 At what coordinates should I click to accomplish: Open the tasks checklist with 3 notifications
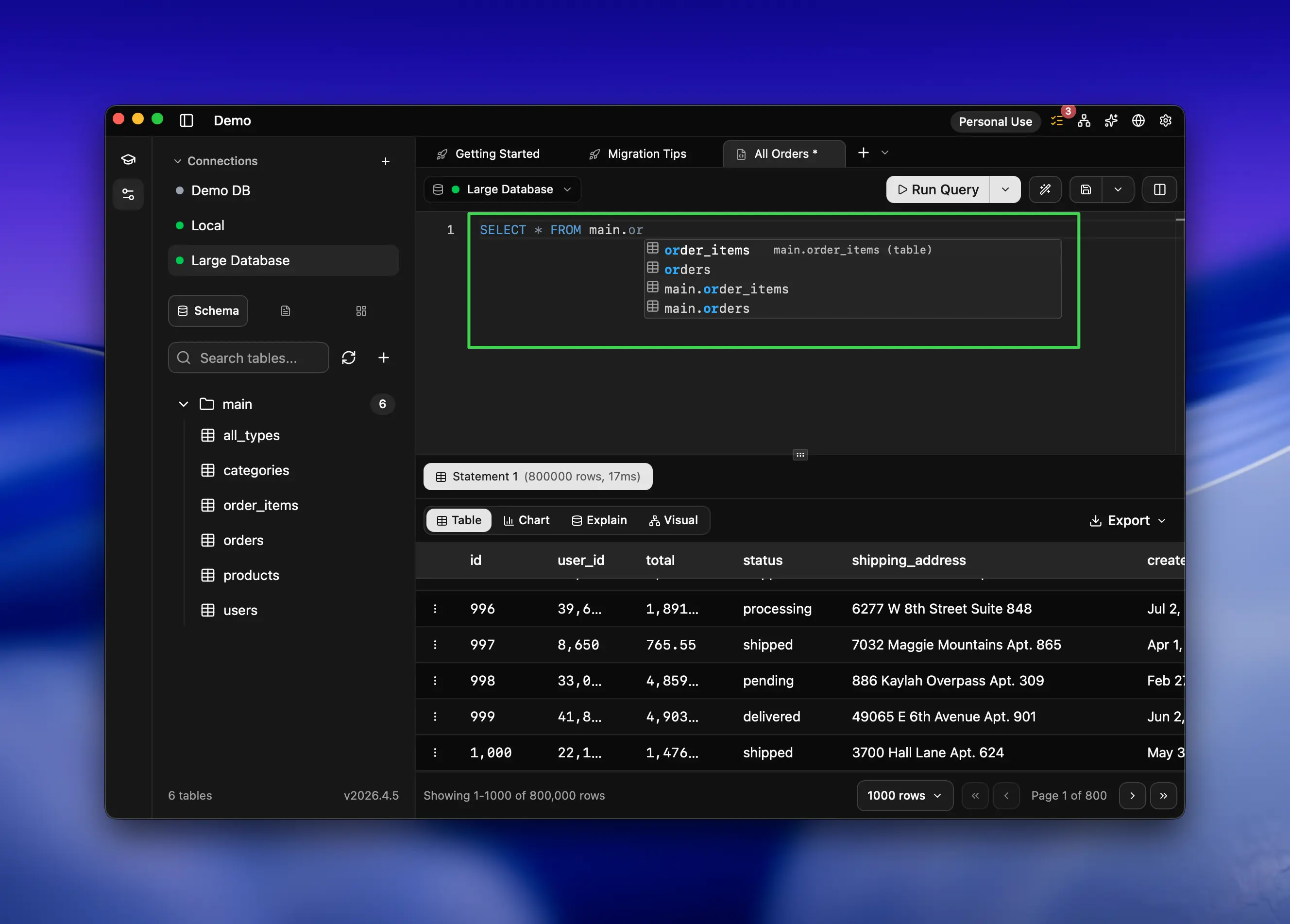click(x=1058, y=120)
